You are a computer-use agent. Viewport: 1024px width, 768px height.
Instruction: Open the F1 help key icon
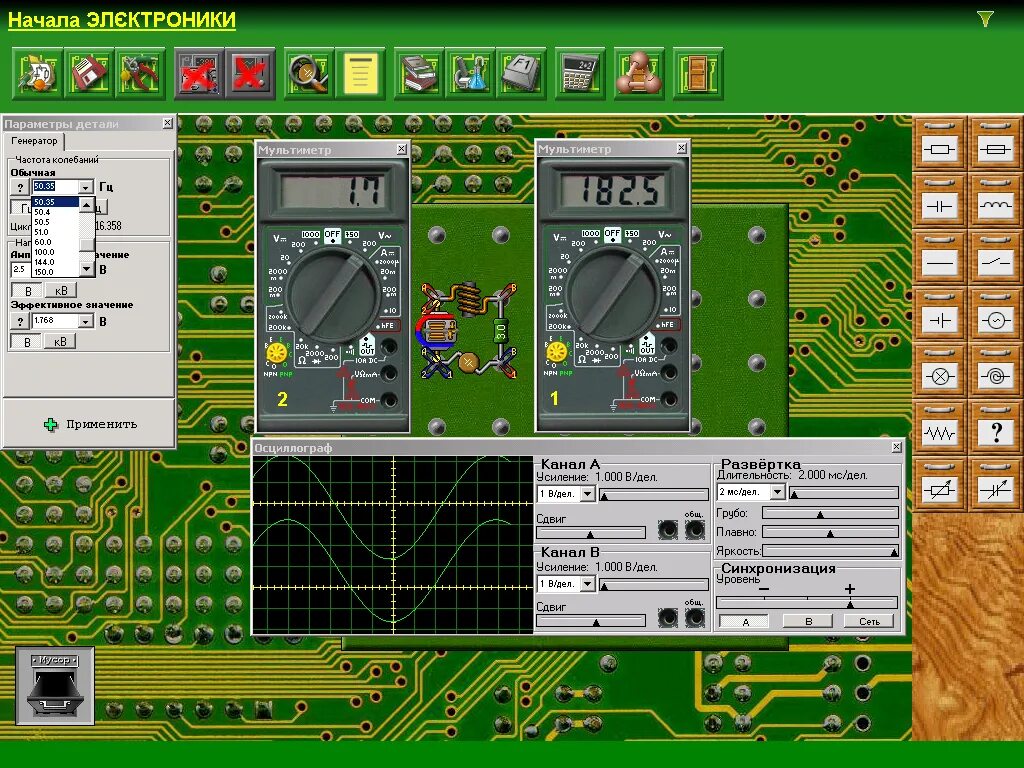point(521,73)
